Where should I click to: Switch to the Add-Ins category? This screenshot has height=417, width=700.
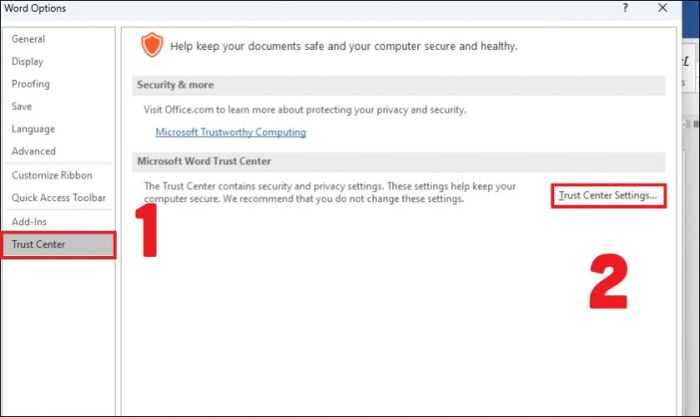tap(29, 221)
